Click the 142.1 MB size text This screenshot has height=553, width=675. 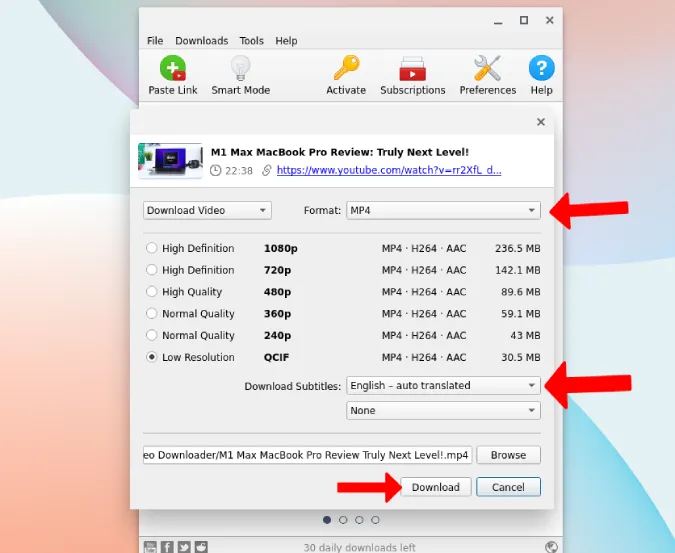coord(517,270)
